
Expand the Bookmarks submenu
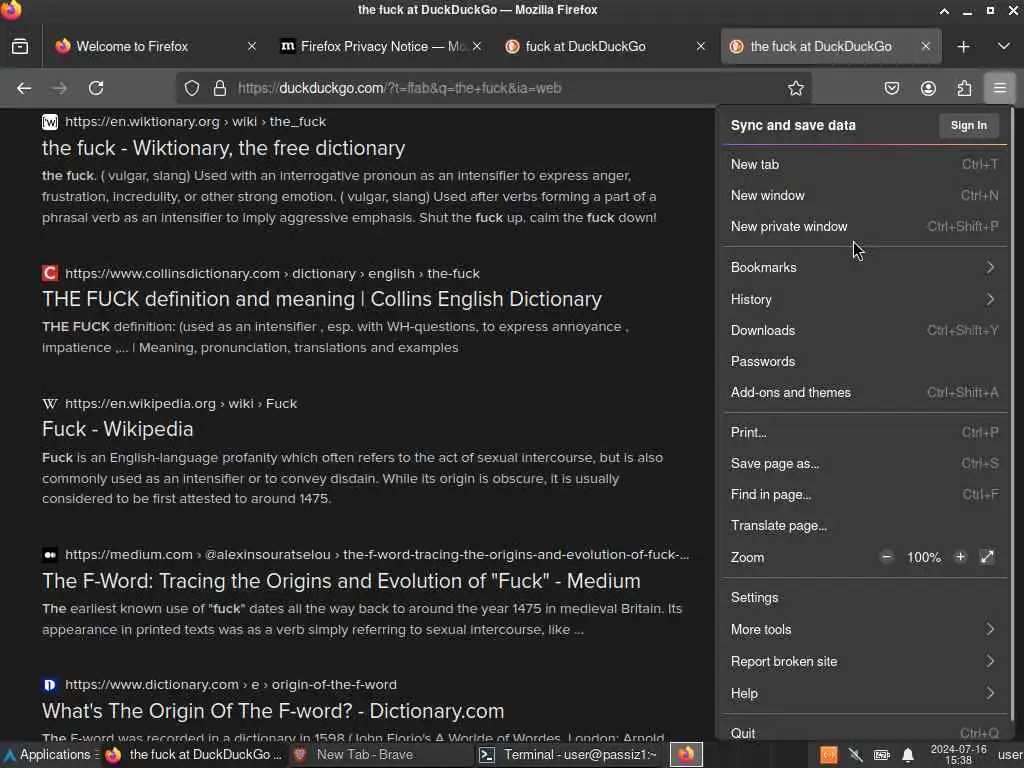(865, 267)
